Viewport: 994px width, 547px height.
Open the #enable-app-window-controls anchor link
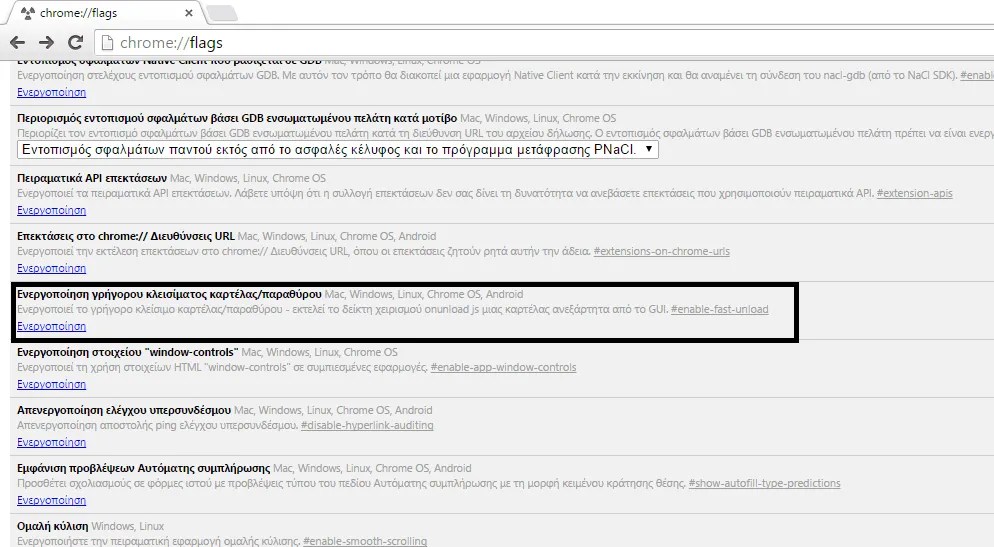(x=503, y=367)
